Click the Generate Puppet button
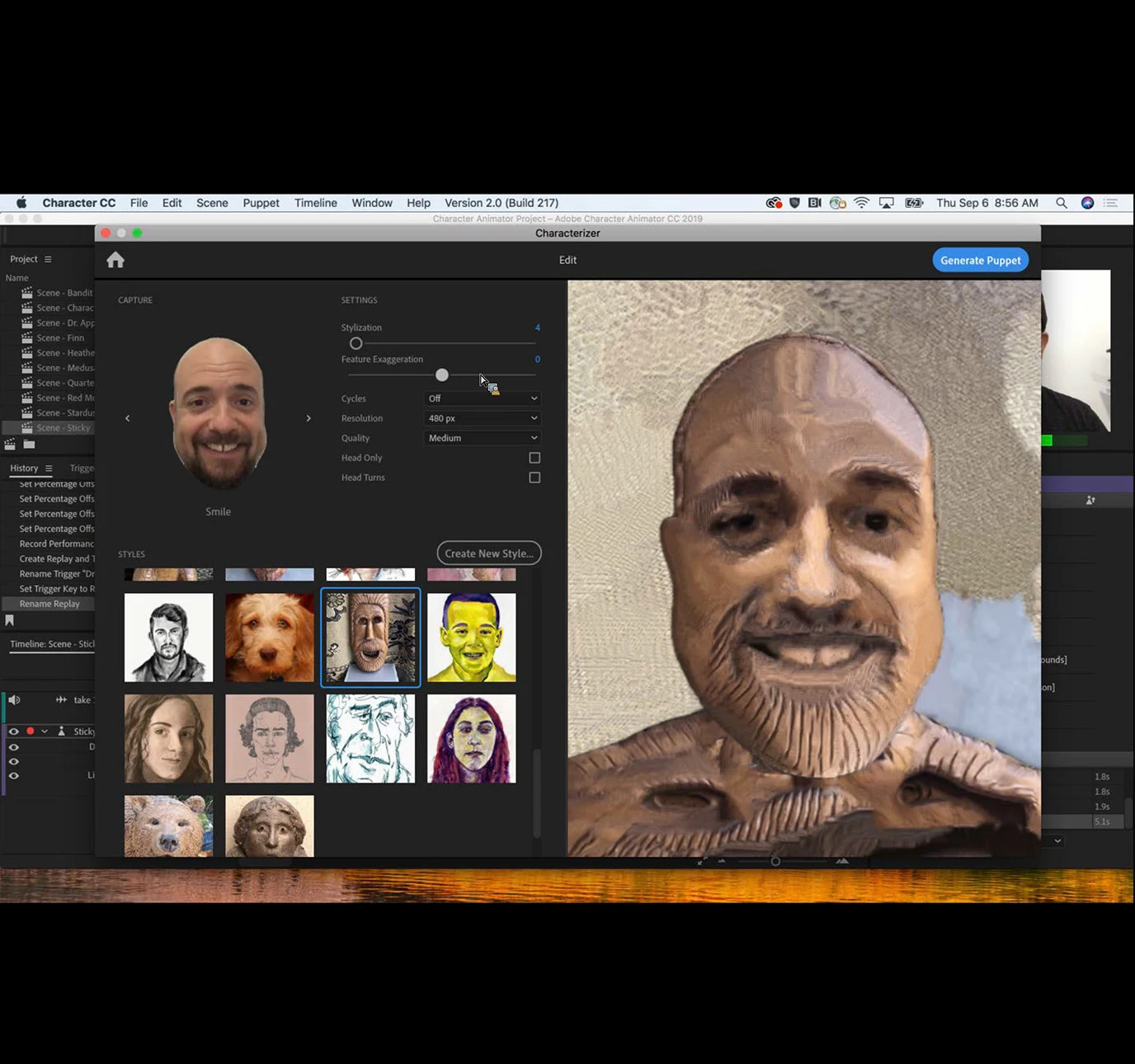1135x1064 pixels. [980, 261]
